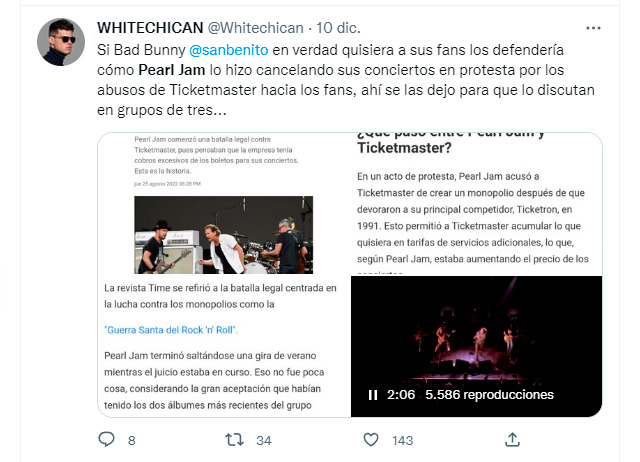The height and width of the screenshot is (462, 640).
Task: Open the Ticketmaster headline article image
Action: [x=477, y=204]
